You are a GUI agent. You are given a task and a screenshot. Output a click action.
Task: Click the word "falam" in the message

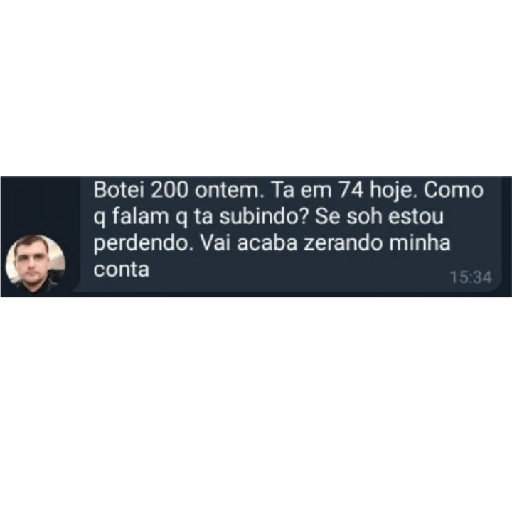(x=141, y=217)
